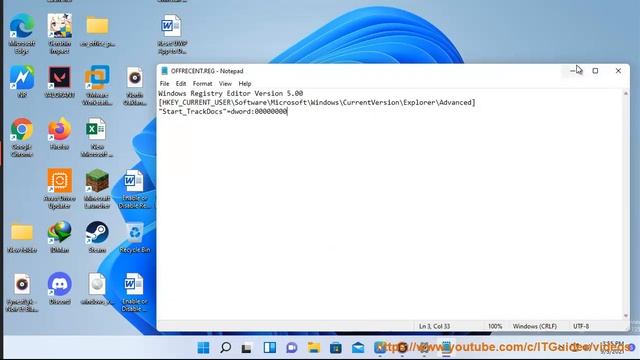This screenshot has height=360, width=640.
Task: Open Task View on the taskbar
Action: point(247,348)
